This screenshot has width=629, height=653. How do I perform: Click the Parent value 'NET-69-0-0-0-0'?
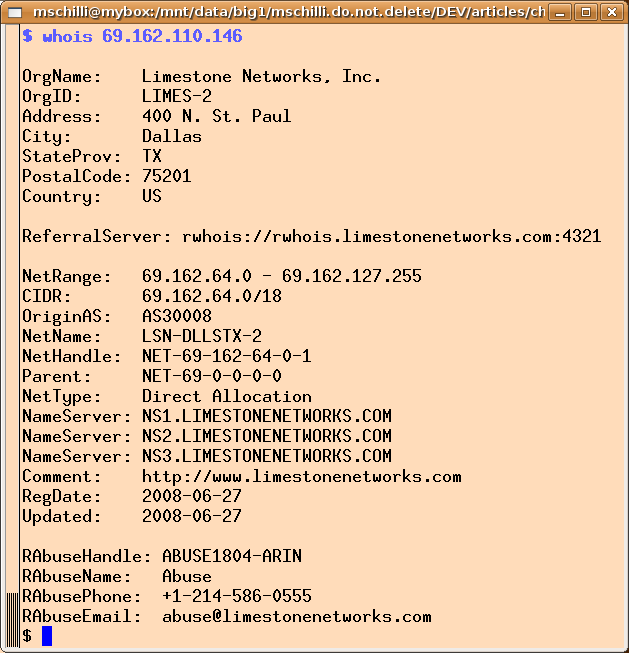coord(212,376)
